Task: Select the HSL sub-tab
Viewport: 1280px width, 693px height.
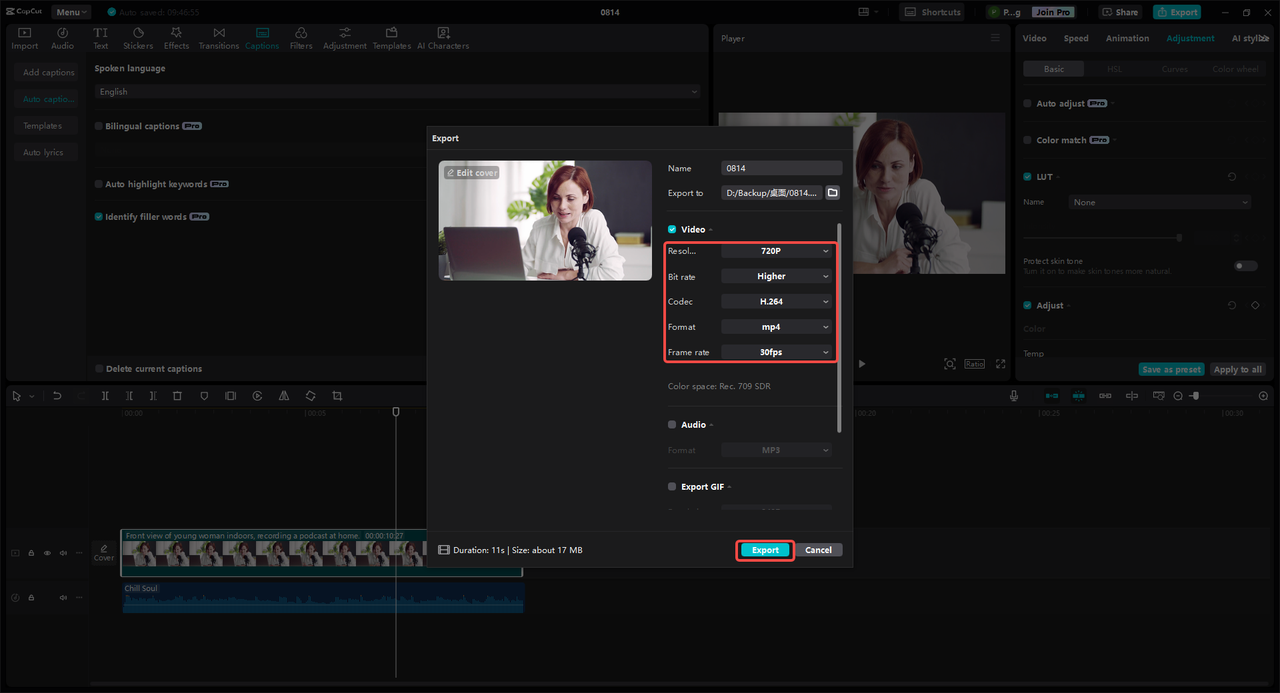Action: [1114, 69]
